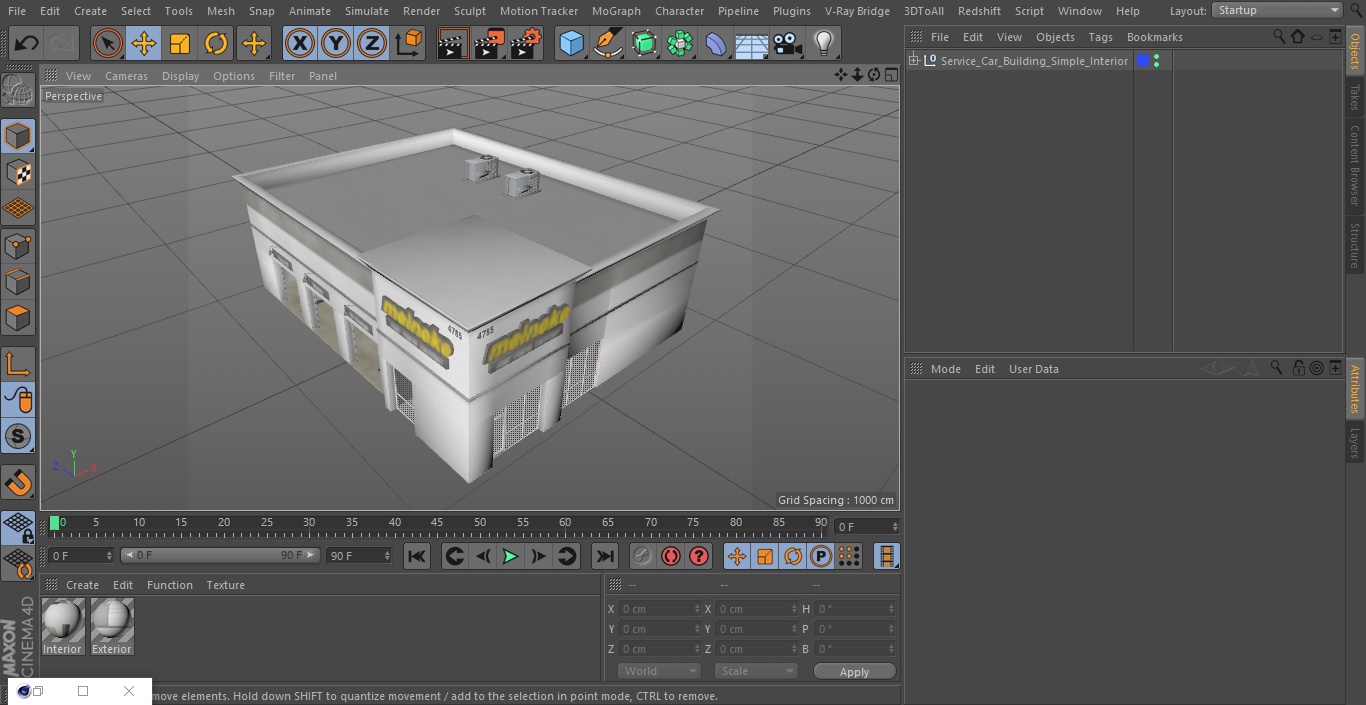
Task: Toggle Parameter keyframe recording
Action: [820, 556]
